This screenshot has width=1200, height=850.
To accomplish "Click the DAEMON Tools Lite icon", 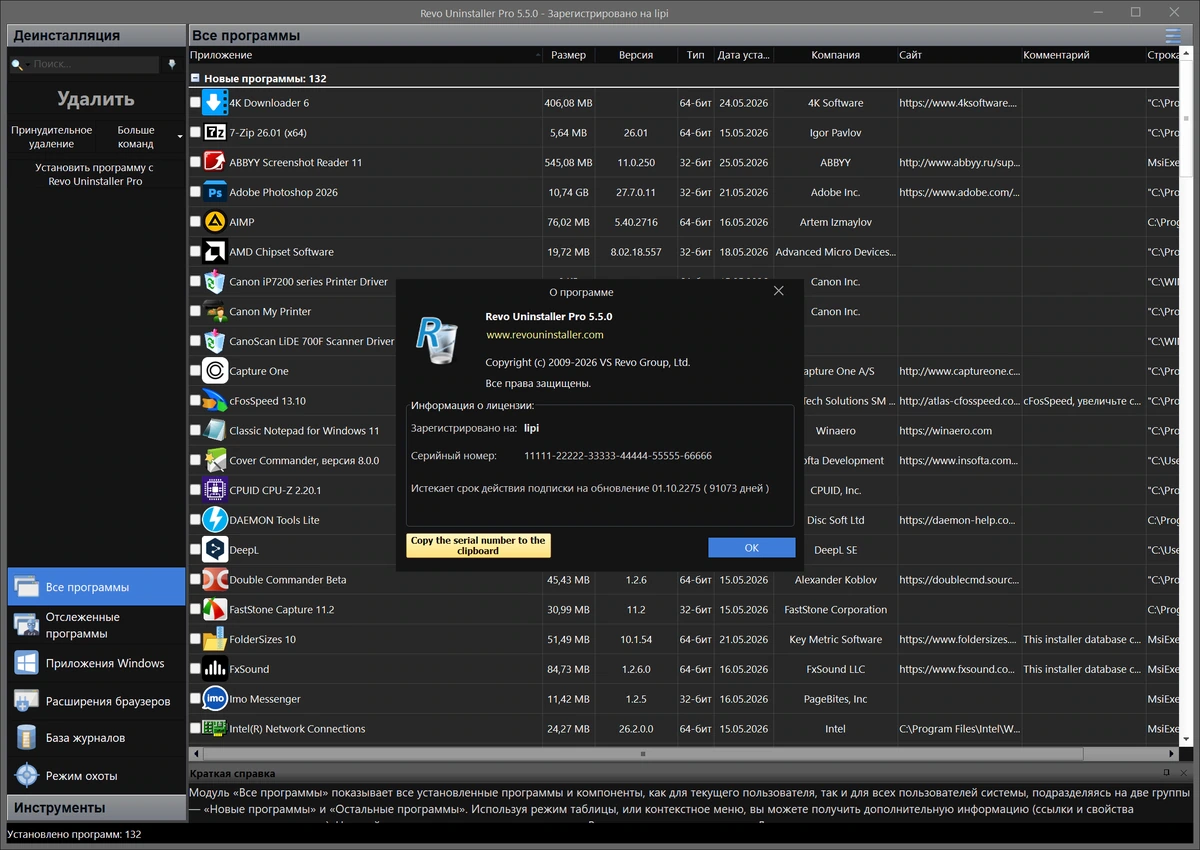I will tap(215, 520).
